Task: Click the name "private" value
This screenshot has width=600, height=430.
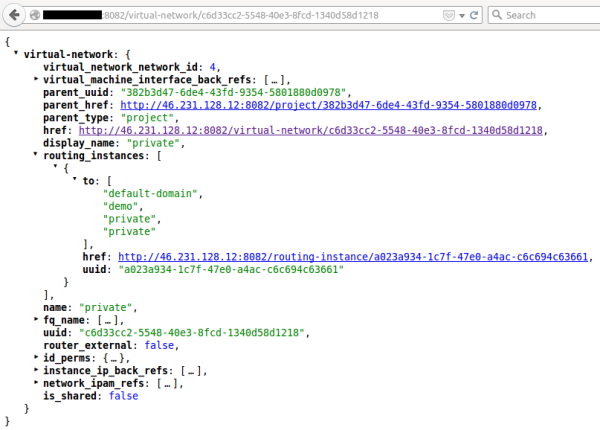Action: pyautogui.click(x=106, y=307)
